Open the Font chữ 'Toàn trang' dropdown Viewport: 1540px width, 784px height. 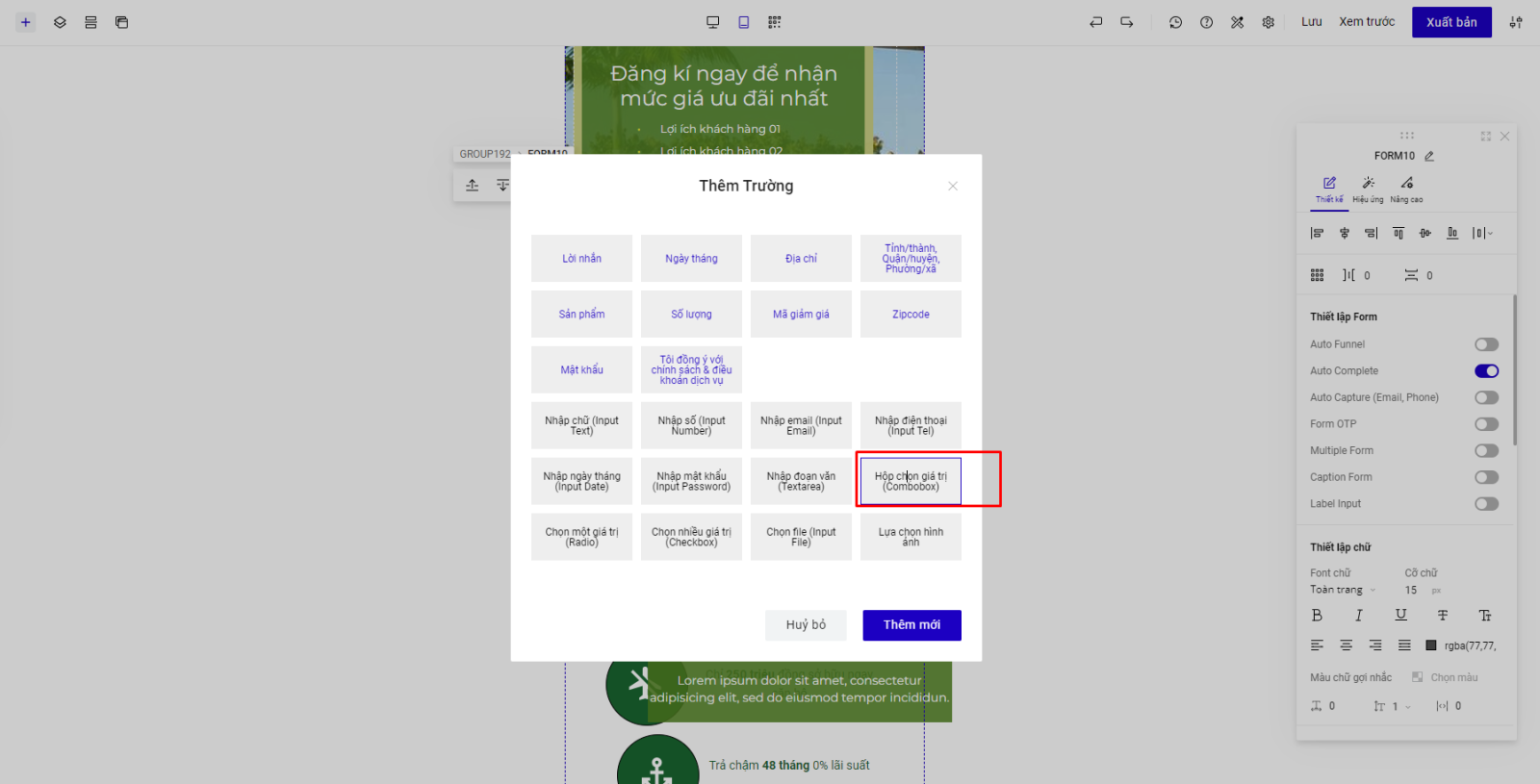1343,590
